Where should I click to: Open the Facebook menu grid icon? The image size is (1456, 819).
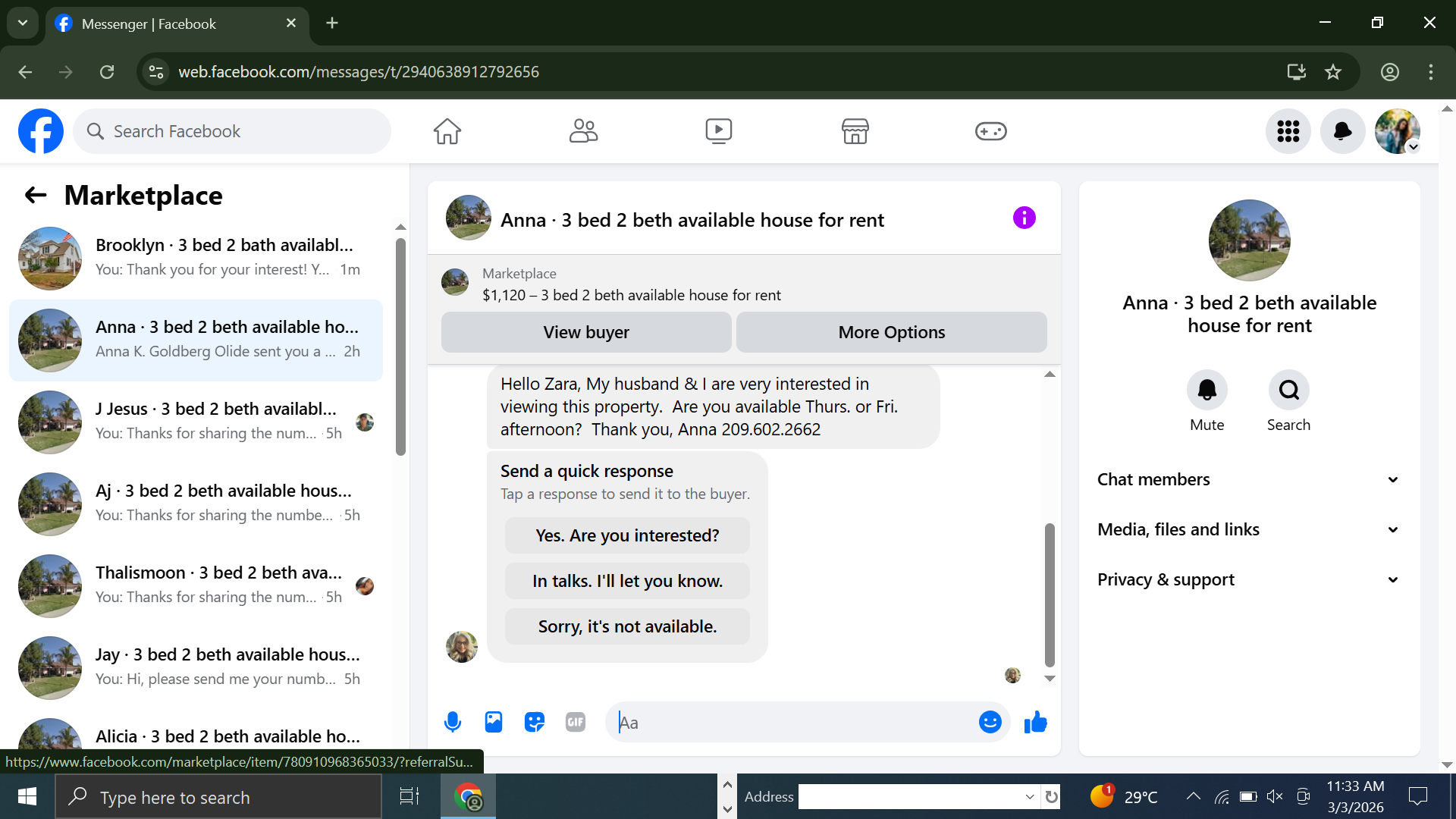1288,131
